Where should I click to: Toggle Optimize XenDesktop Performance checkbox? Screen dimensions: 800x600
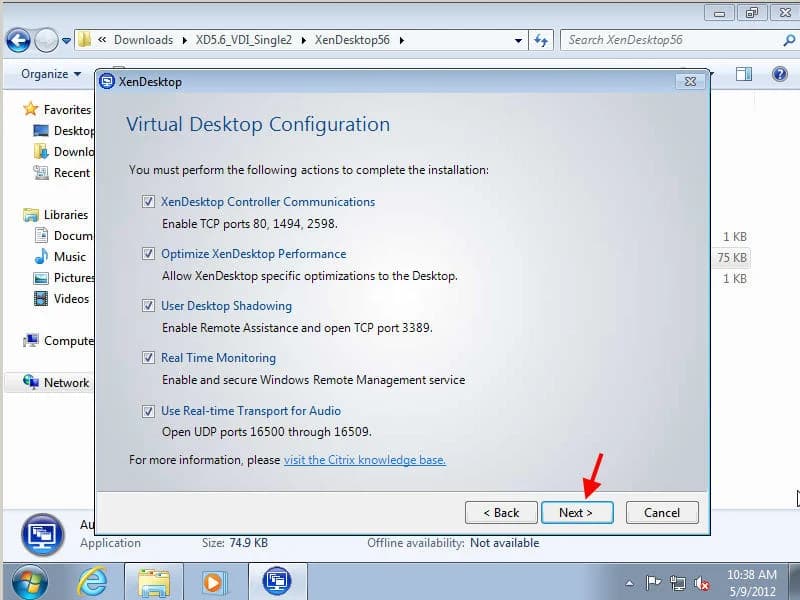coord(148,254)
